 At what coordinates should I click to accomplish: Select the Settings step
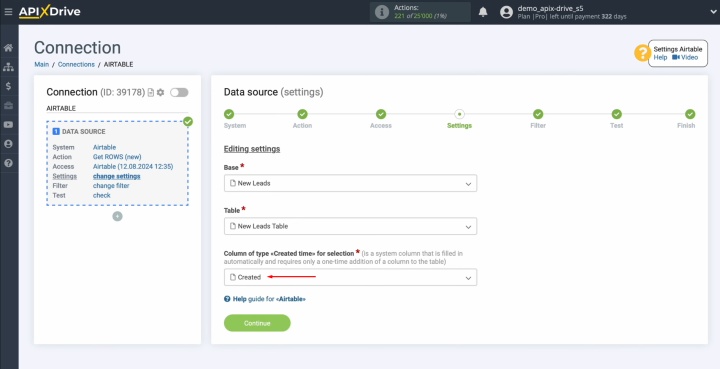point(460,114)
